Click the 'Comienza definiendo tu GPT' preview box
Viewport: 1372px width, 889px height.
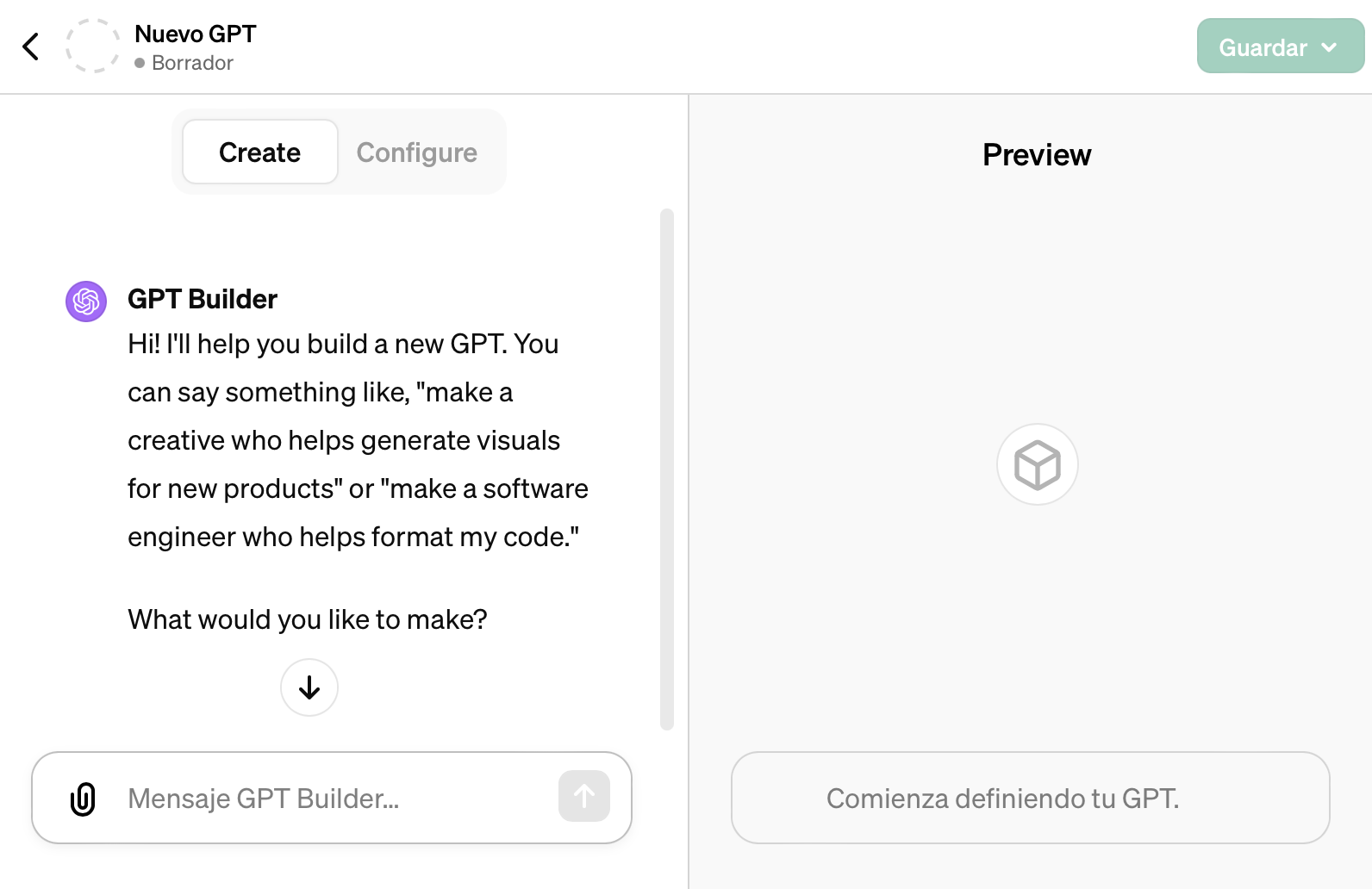point(1030,798)
